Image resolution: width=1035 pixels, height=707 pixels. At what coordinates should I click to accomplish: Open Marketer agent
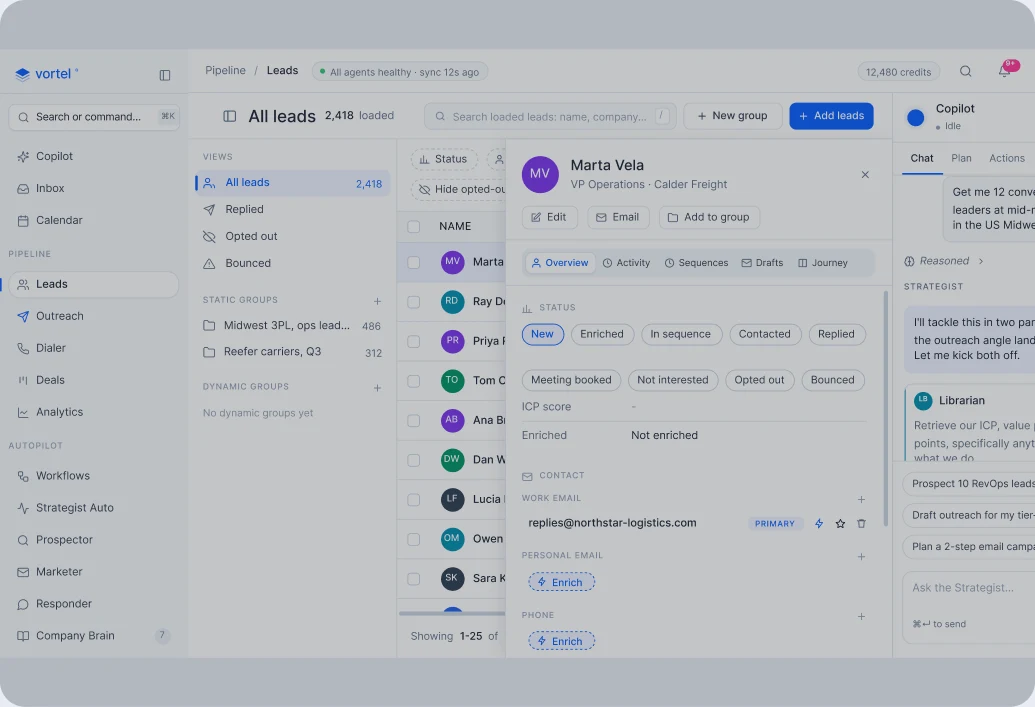[x=94, y=572]
